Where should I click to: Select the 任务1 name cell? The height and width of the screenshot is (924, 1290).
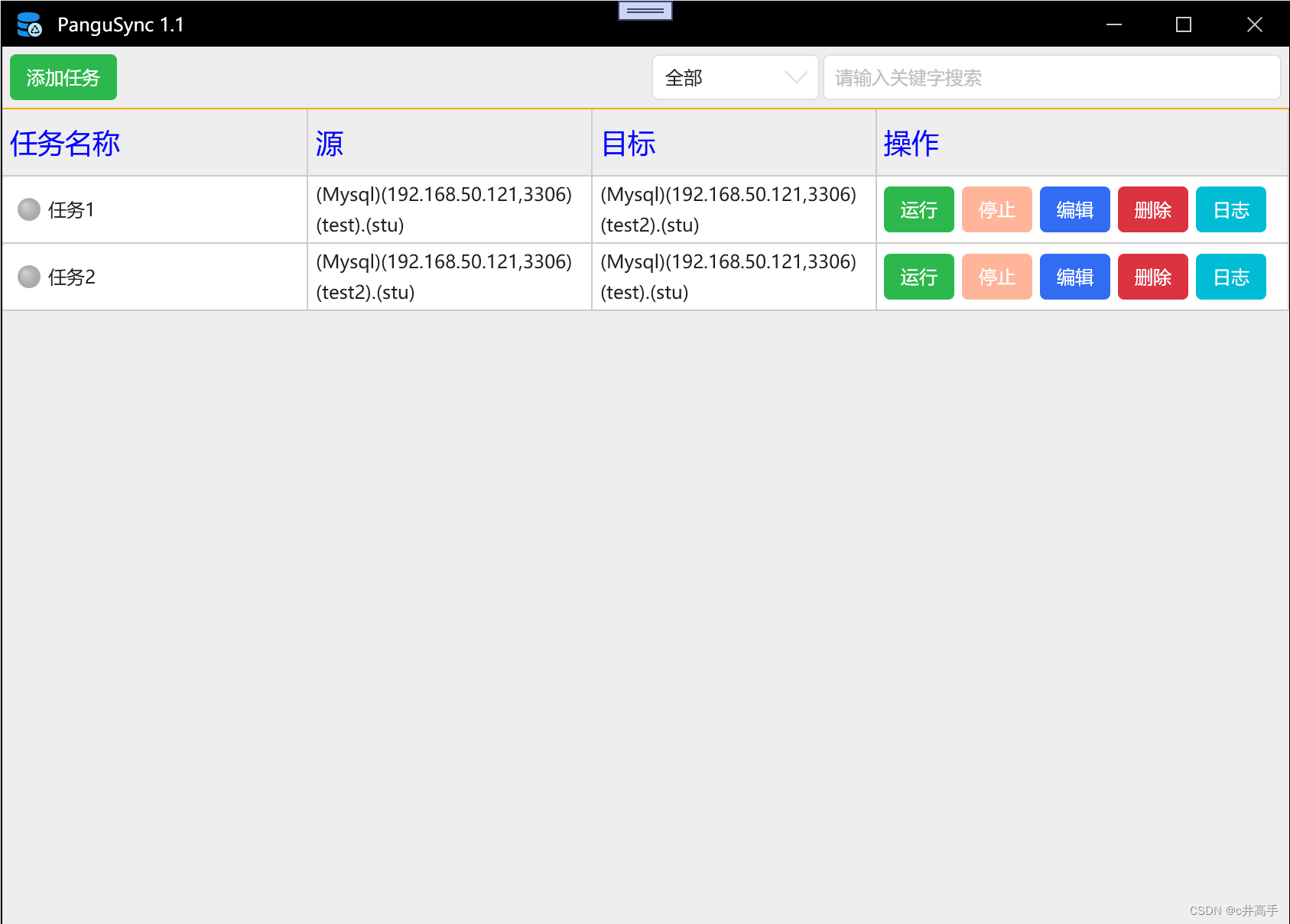click(x=154, y=209)
